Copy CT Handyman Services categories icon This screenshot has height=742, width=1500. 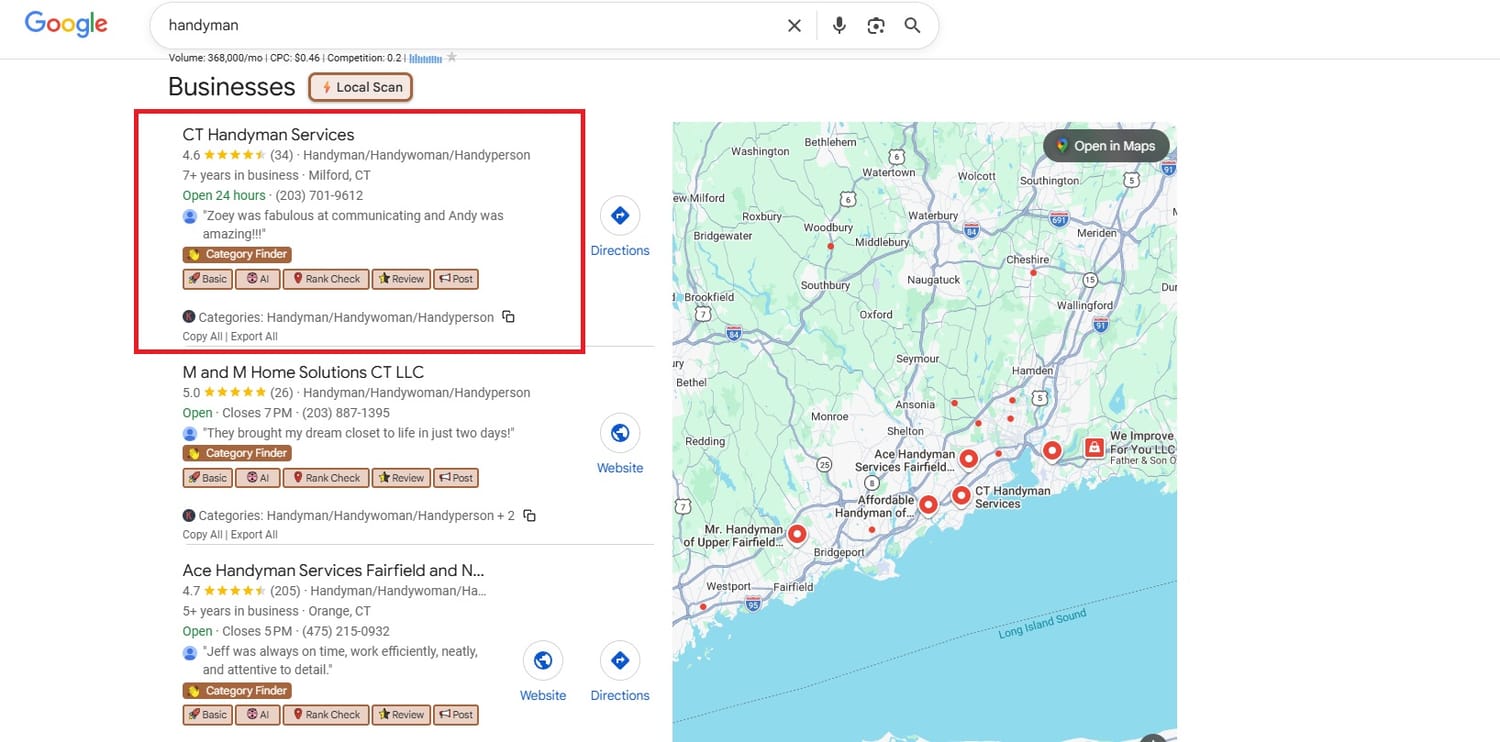[508, 317]
